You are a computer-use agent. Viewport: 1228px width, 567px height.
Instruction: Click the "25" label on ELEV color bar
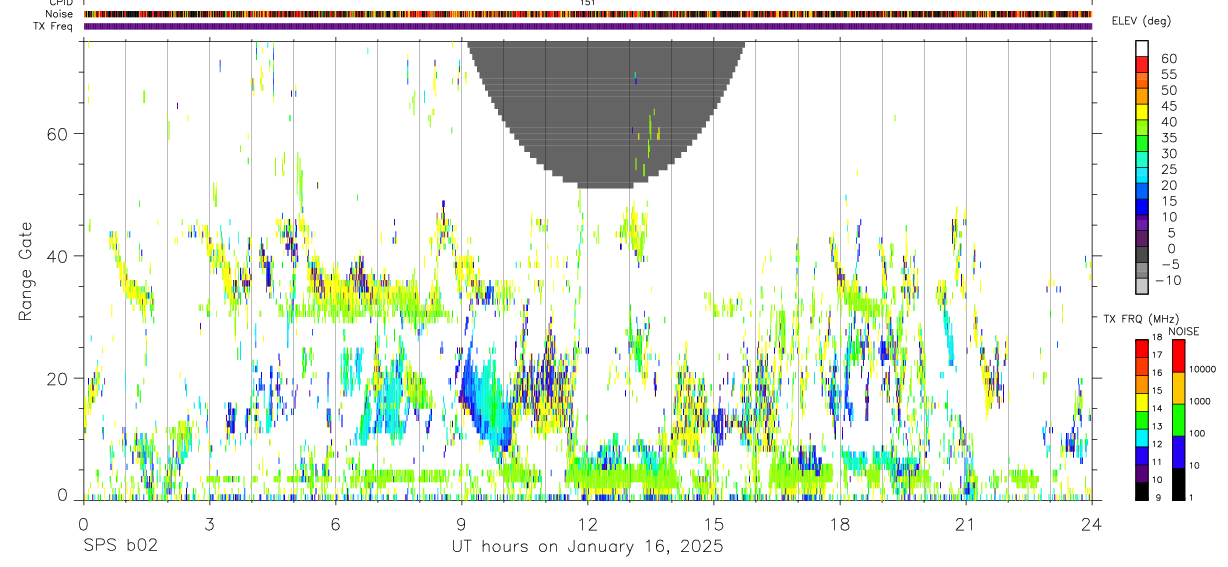[1168, 169]
